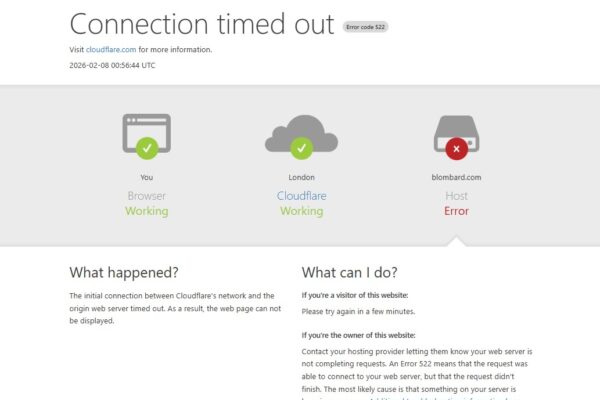The height and width of the screenshot is (400, 600).
Task: Click the green Working status under Browser
Action: (x=146, y=211)
